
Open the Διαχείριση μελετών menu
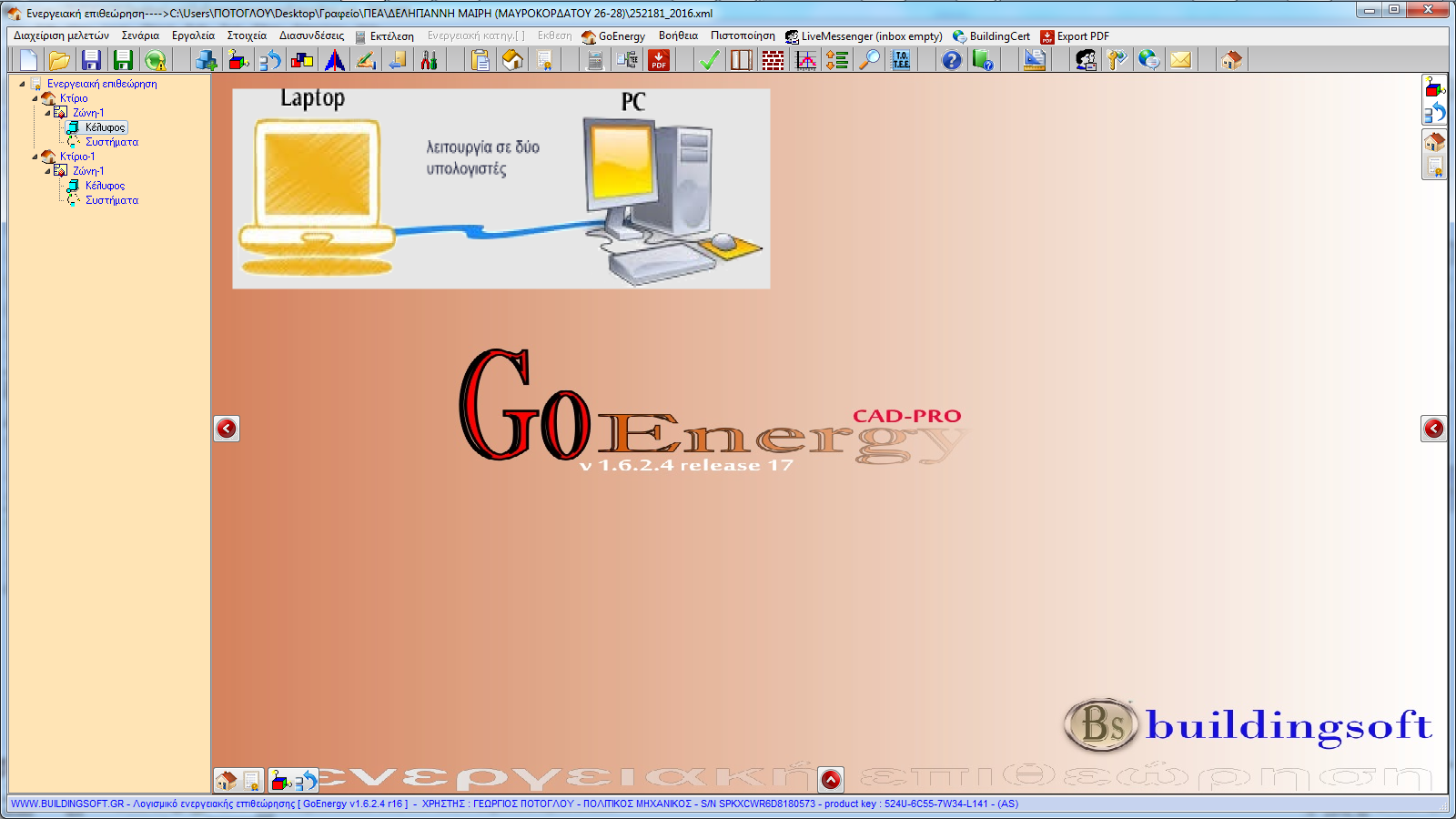pyautogui.click(x=61, y=36)
